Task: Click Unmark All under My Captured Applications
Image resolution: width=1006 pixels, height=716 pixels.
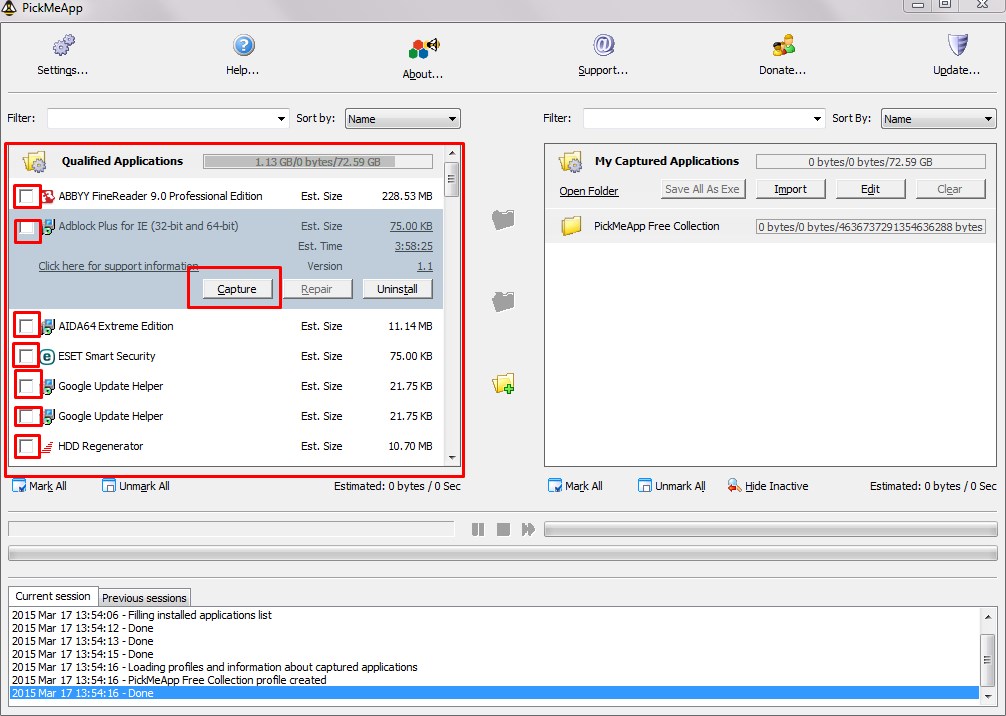Action: [x=672, y=486]
